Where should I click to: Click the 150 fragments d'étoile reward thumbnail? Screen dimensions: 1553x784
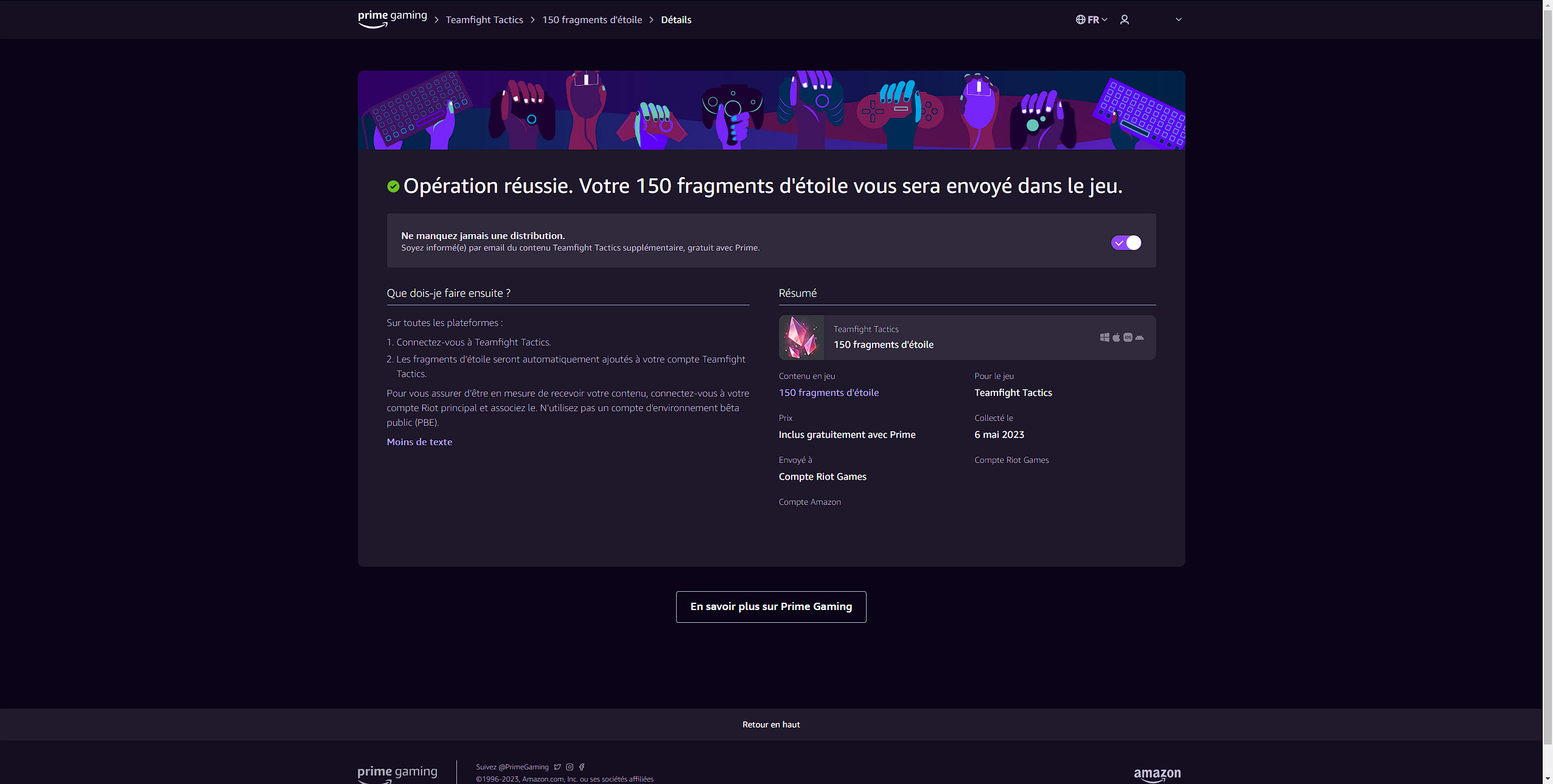[x=801, y=337]
